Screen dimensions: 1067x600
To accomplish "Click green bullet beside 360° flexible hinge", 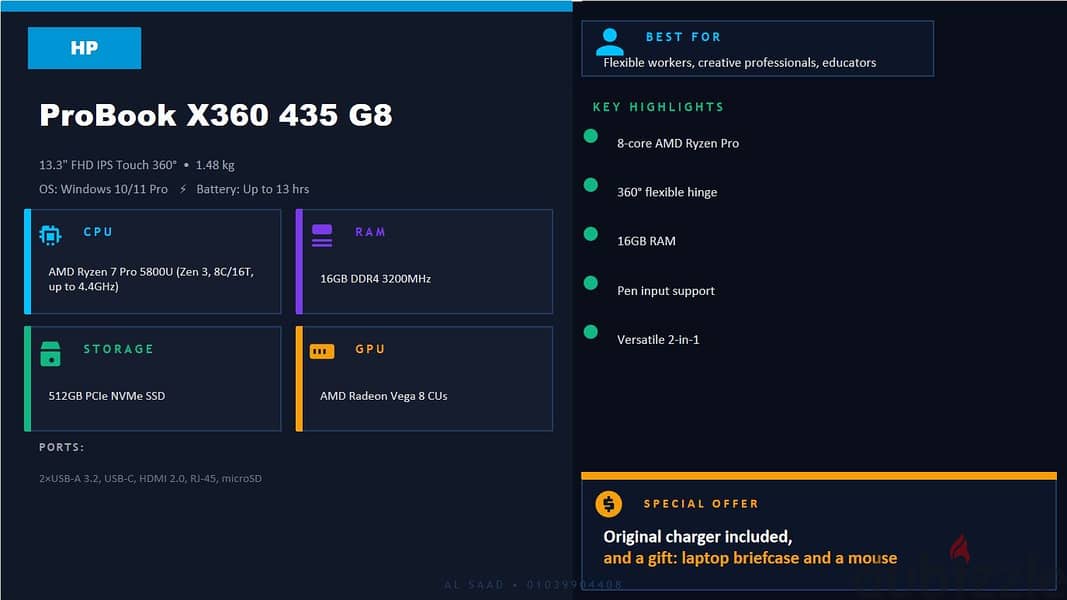I will 591,185.
